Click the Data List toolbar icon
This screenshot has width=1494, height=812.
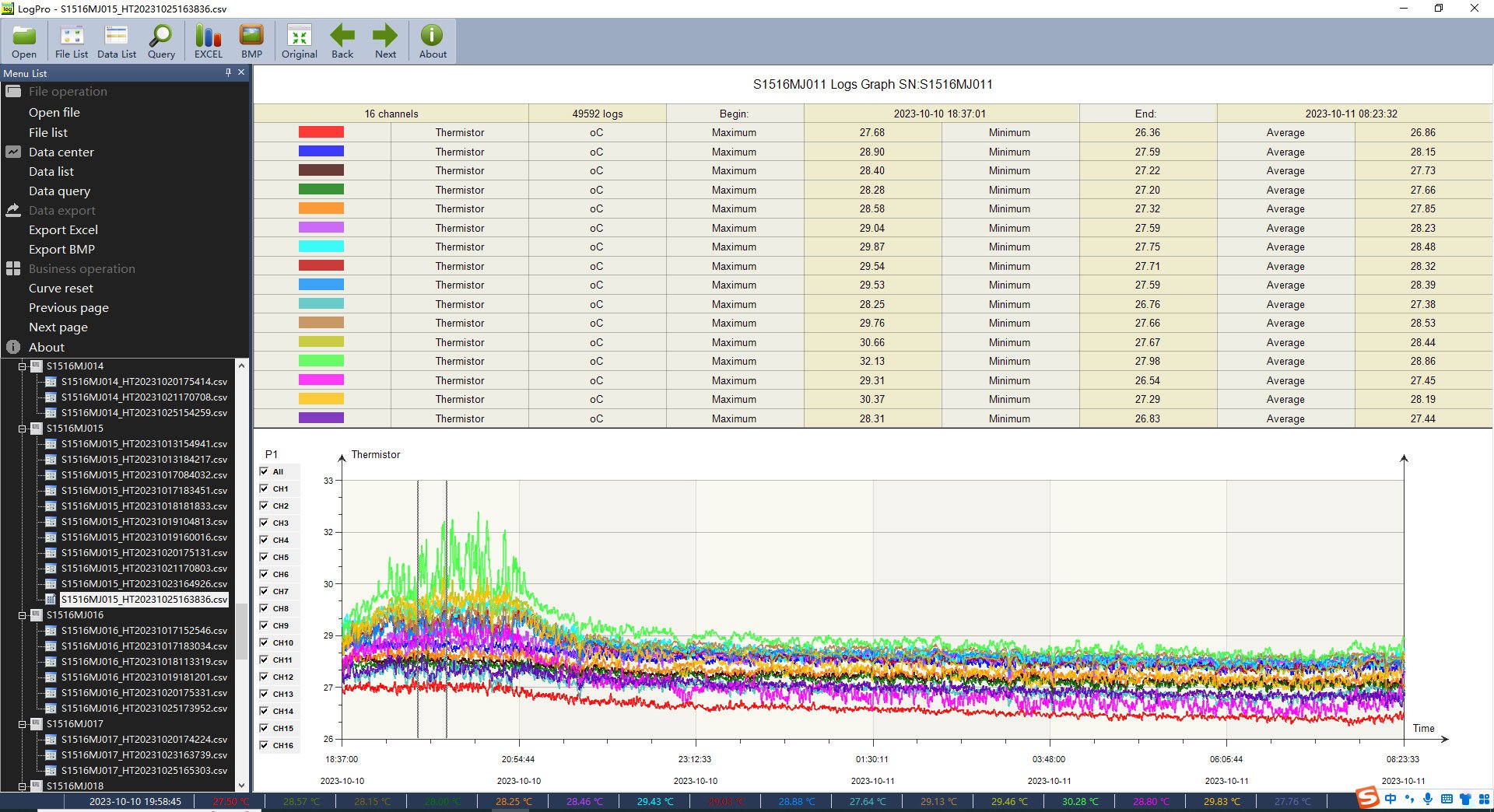coord(117,41)
